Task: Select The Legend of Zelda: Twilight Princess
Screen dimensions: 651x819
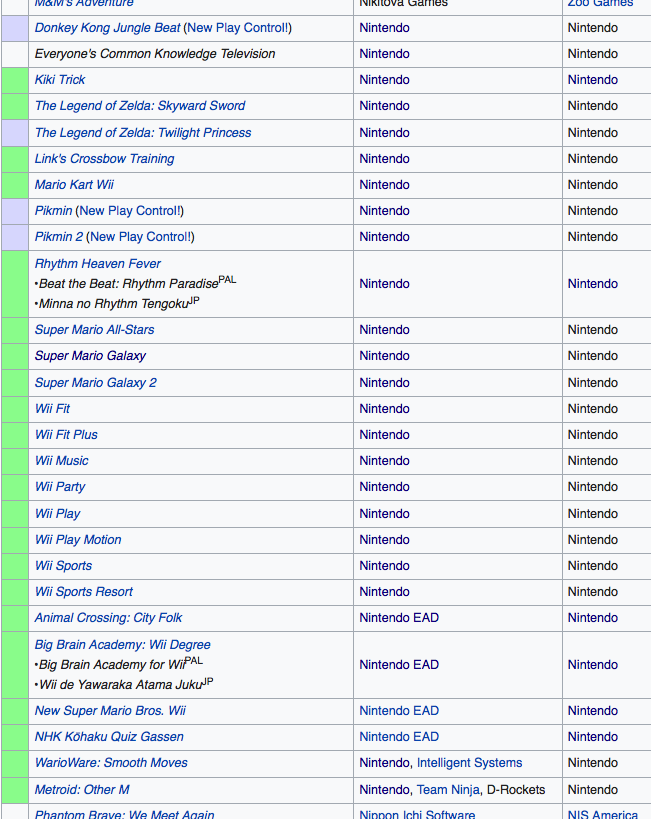Action: click(142, 133)
